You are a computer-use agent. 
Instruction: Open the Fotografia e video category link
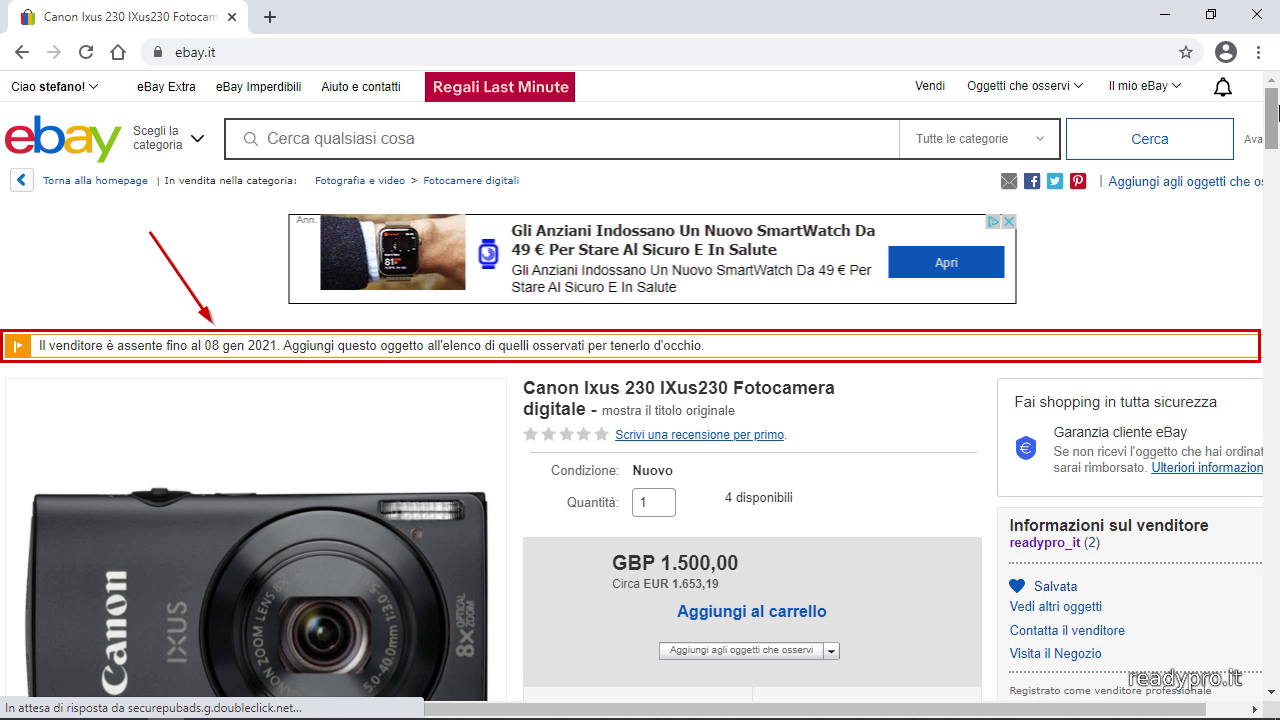tap(360, 181)
